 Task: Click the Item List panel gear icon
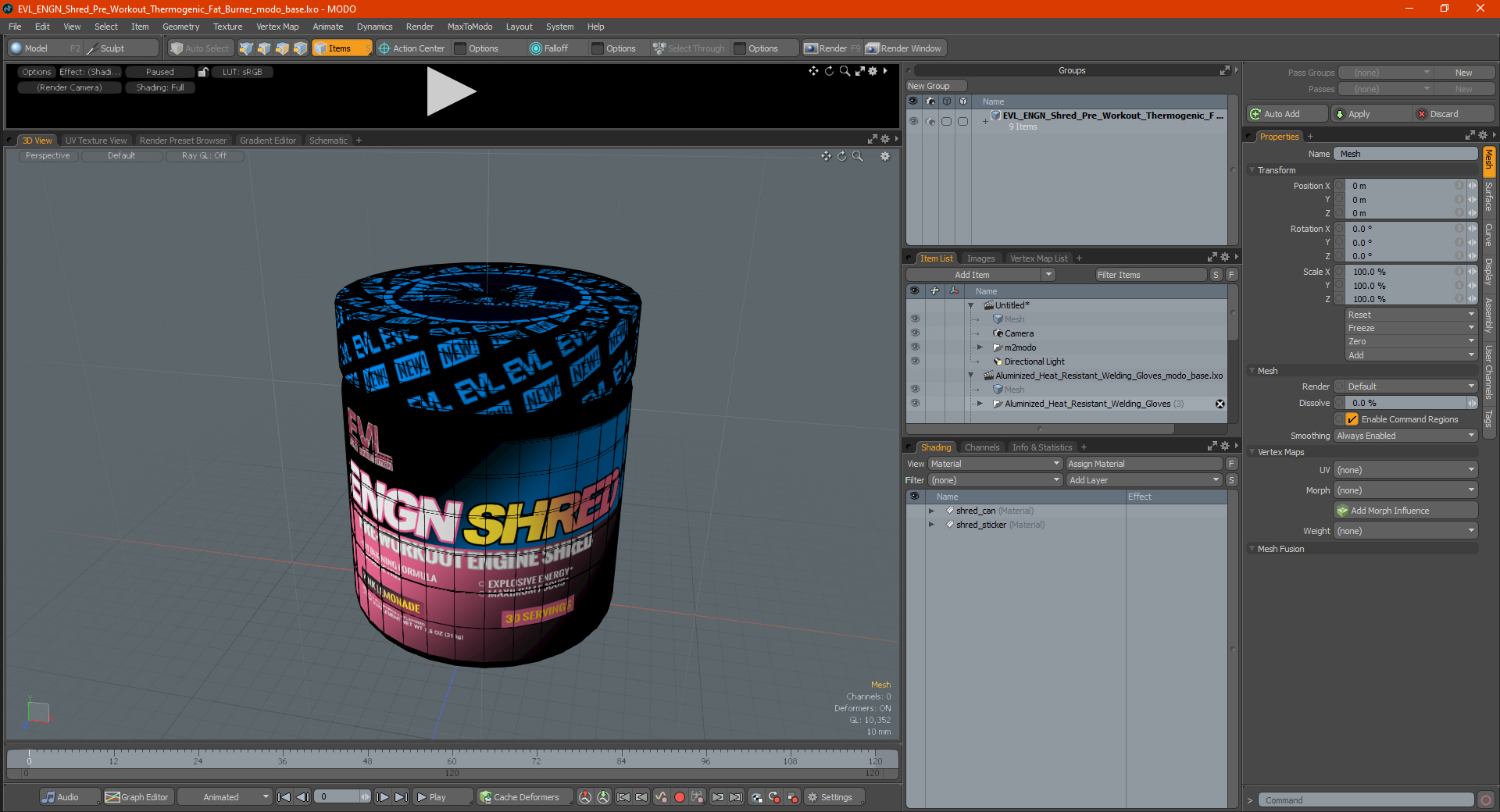[x=1225, y=258]
